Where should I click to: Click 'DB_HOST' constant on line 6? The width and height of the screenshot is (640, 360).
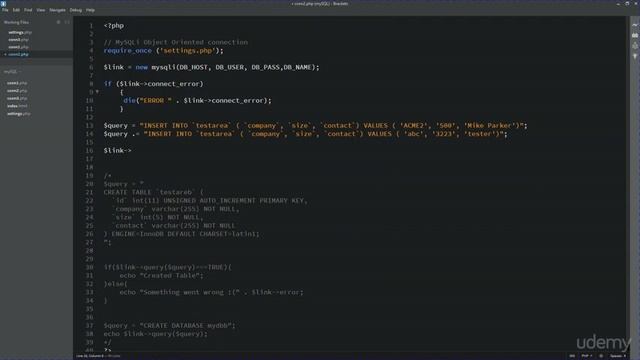pyautogui.click(x=194, y=67)
